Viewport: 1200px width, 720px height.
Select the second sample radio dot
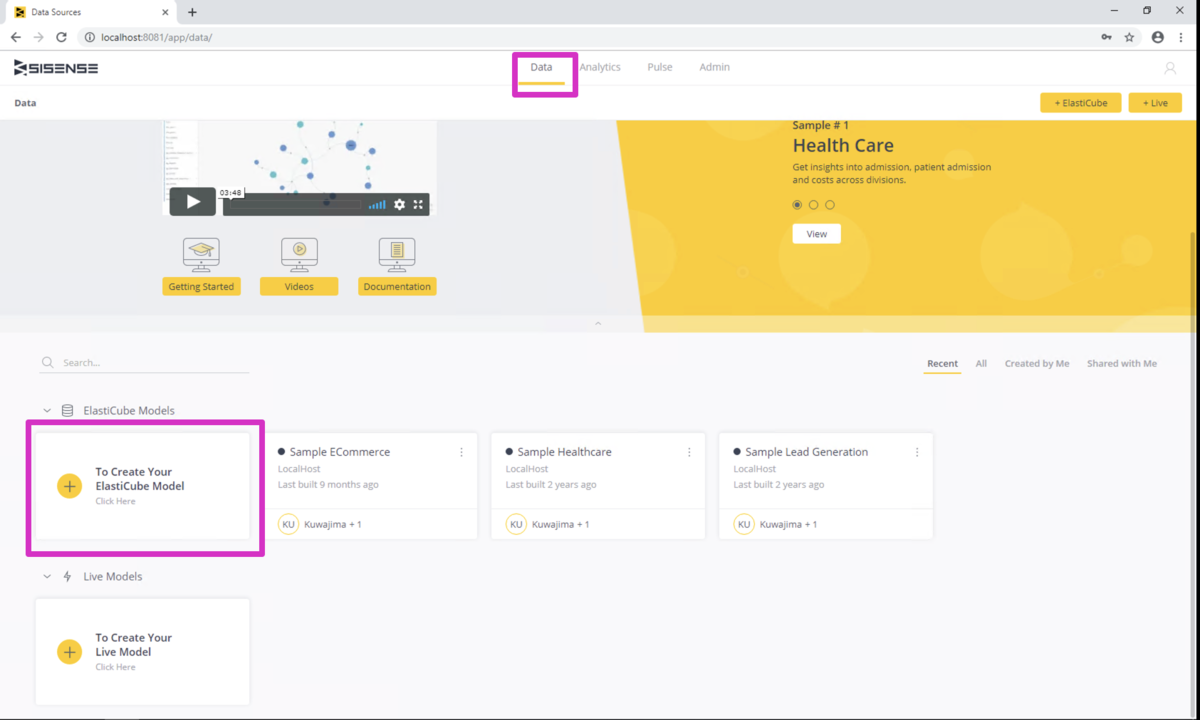coord(813,205)
